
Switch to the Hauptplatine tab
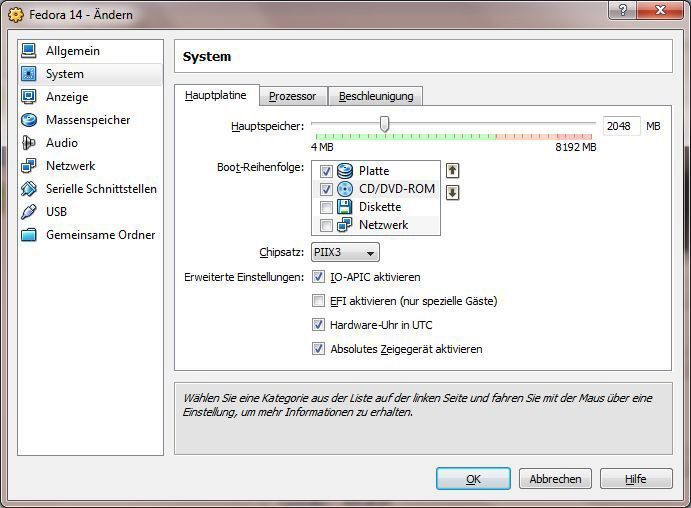click(216, 95)
